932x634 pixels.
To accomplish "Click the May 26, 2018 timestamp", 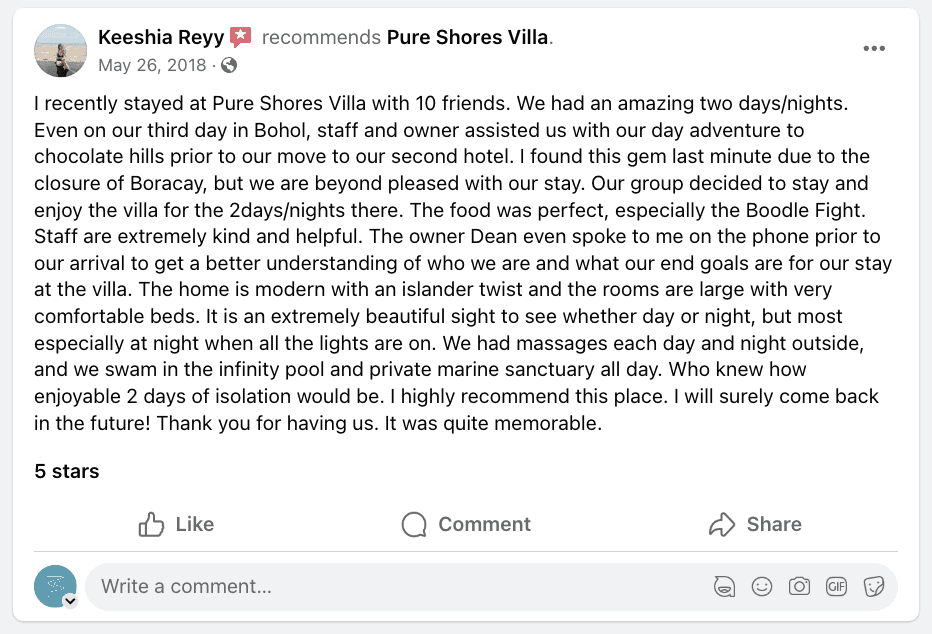I will (152, 66).
